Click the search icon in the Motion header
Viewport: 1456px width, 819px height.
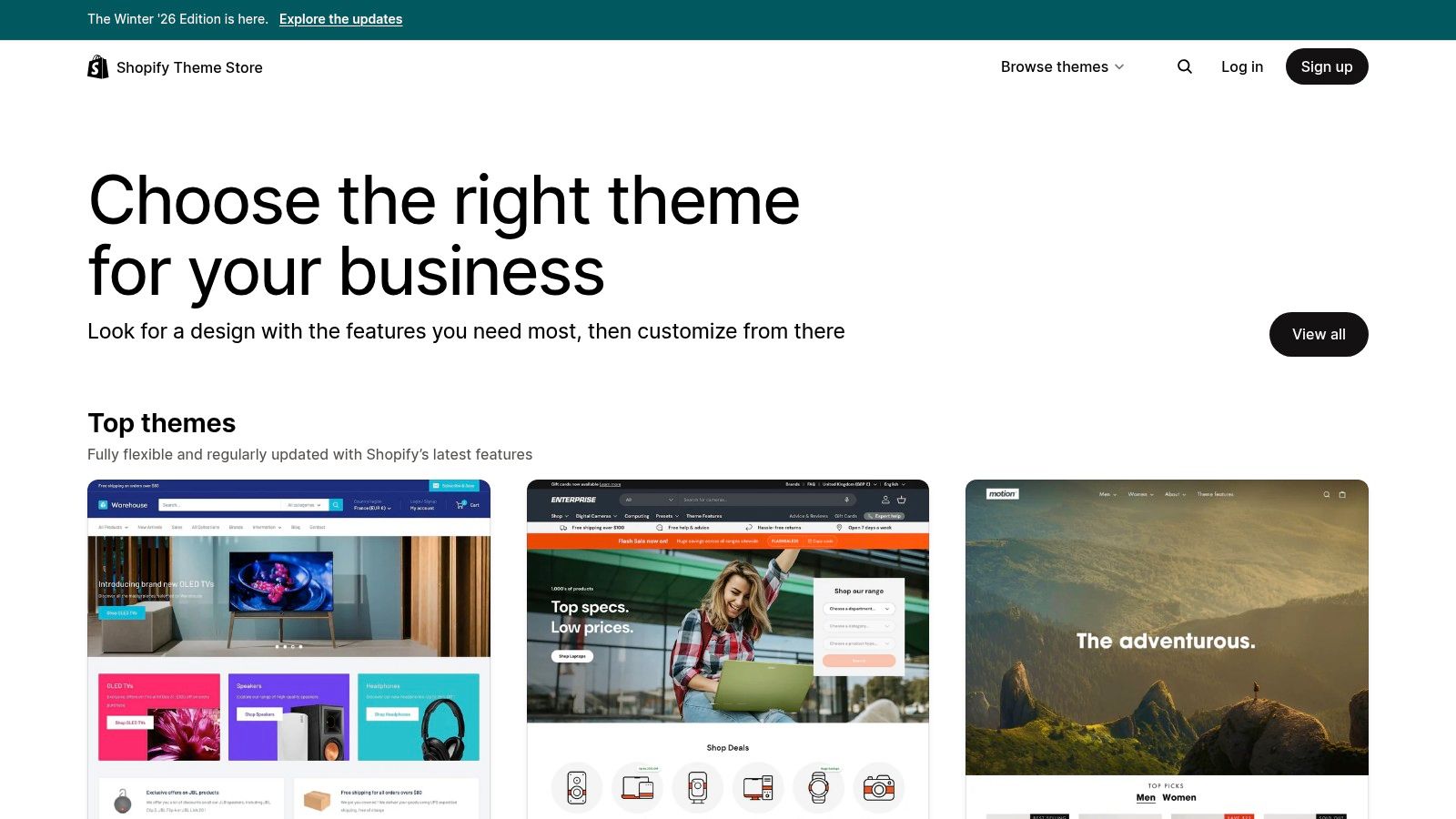point(1327,494)
